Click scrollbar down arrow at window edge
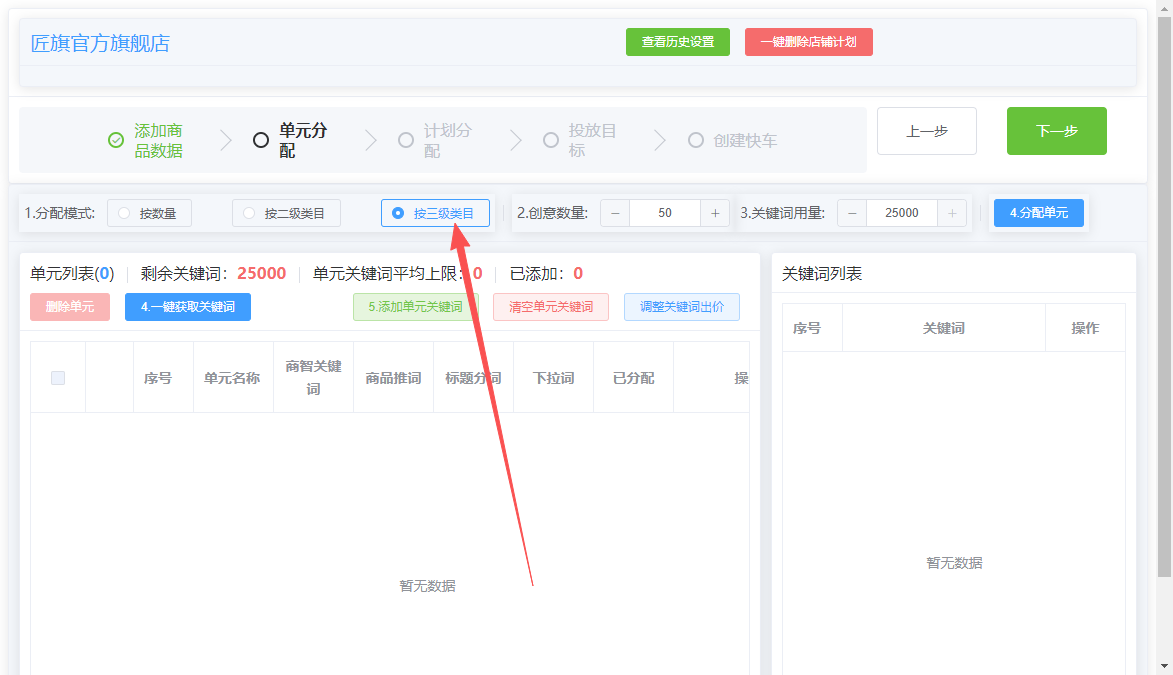This screenshot has height=675, width=1173. 1164,665
